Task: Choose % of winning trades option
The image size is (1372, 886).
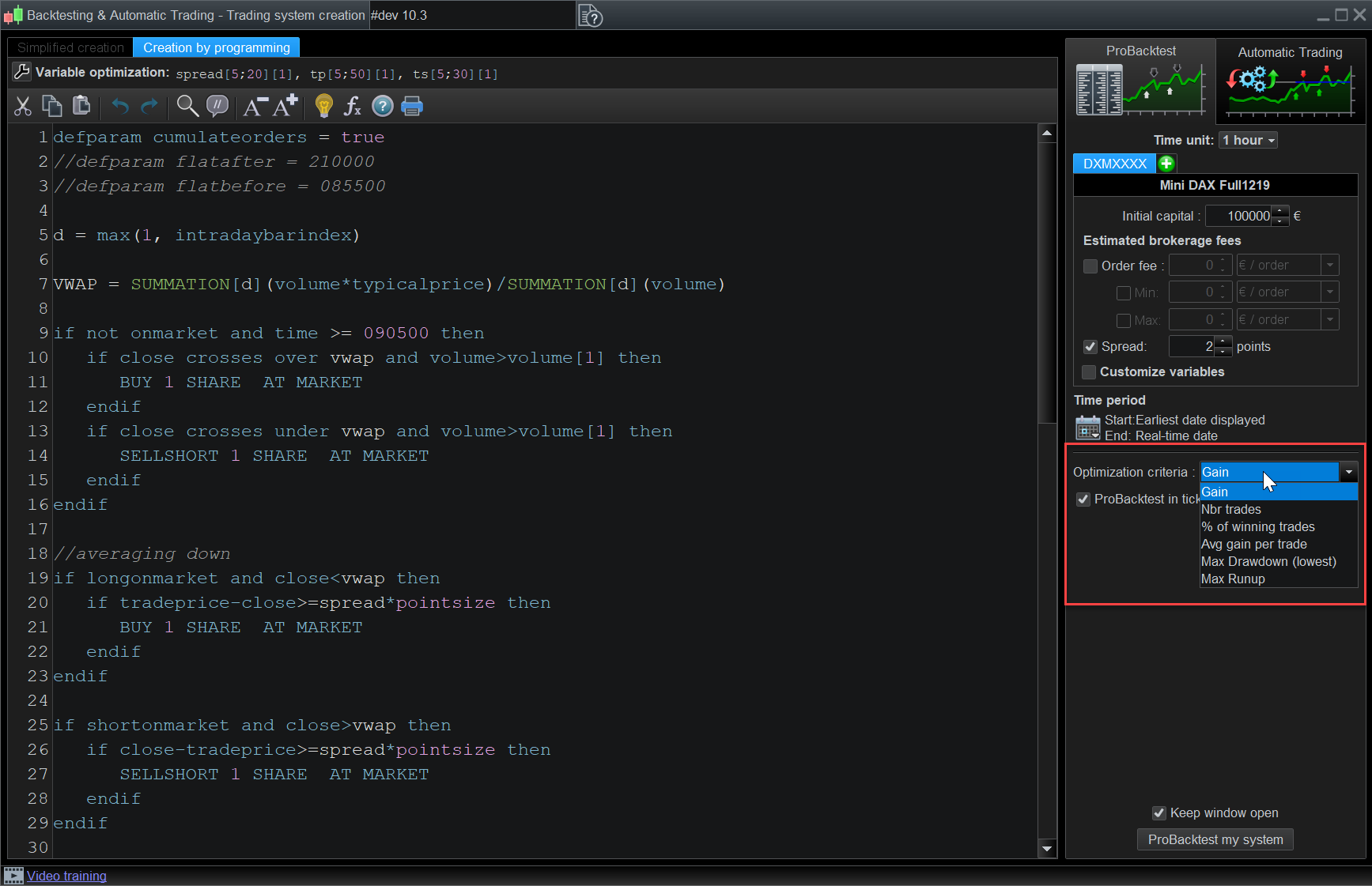Action: point(1257,526)
